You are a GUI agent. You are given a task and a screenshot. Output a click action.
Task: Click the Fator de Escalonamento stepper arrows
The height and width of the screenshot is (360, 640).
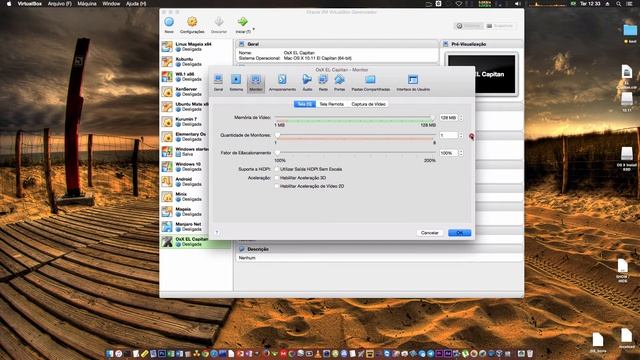pyautogui.click(x=461, y=153)
